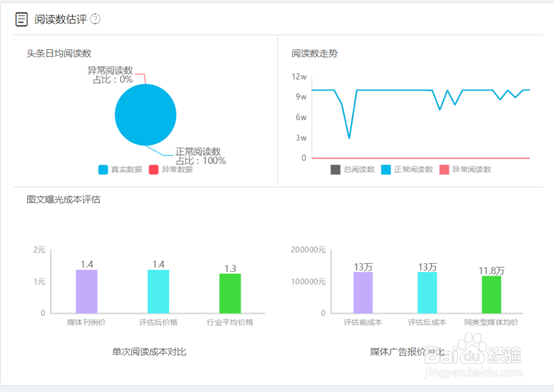554x392 pixels.
Task: Toggle the blue 正常阅读数 legend swatch in trend chart
Action: click(x=386, y=170)
